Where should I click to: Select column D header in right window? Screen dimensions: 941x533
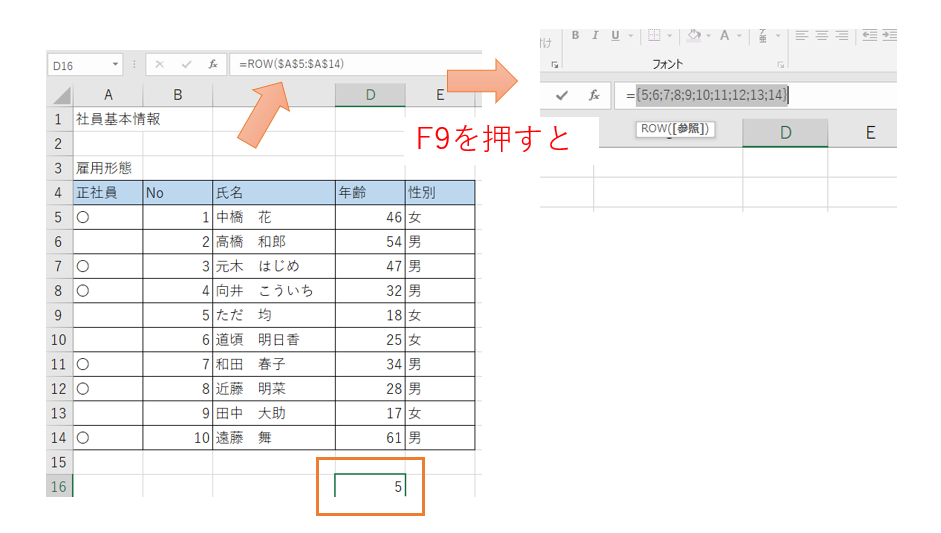(x=785, y=133)
